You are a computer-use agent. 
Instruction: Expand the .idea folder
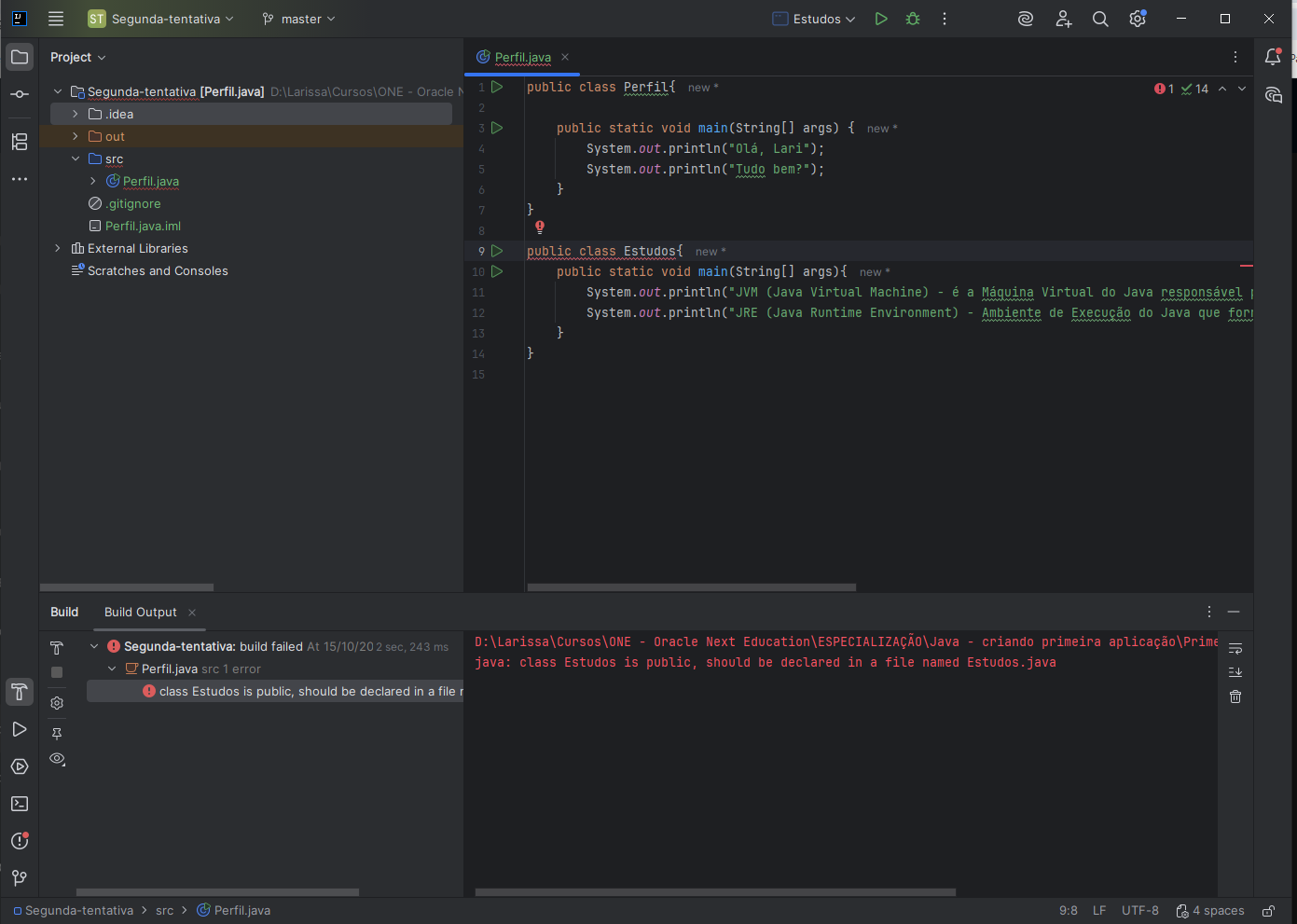coord(76,114)
